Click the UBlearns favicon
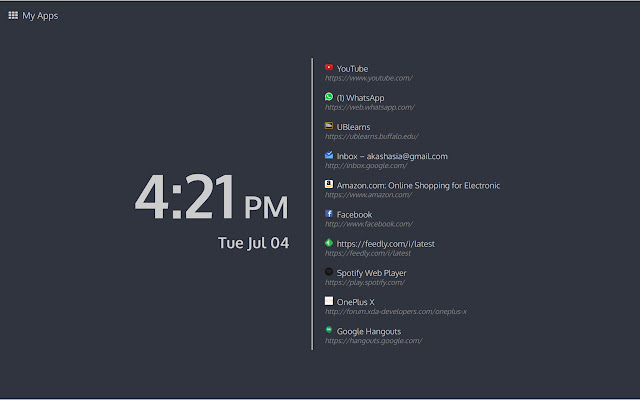The width and height of the screenshot is (640, 400). click(329, 126)
